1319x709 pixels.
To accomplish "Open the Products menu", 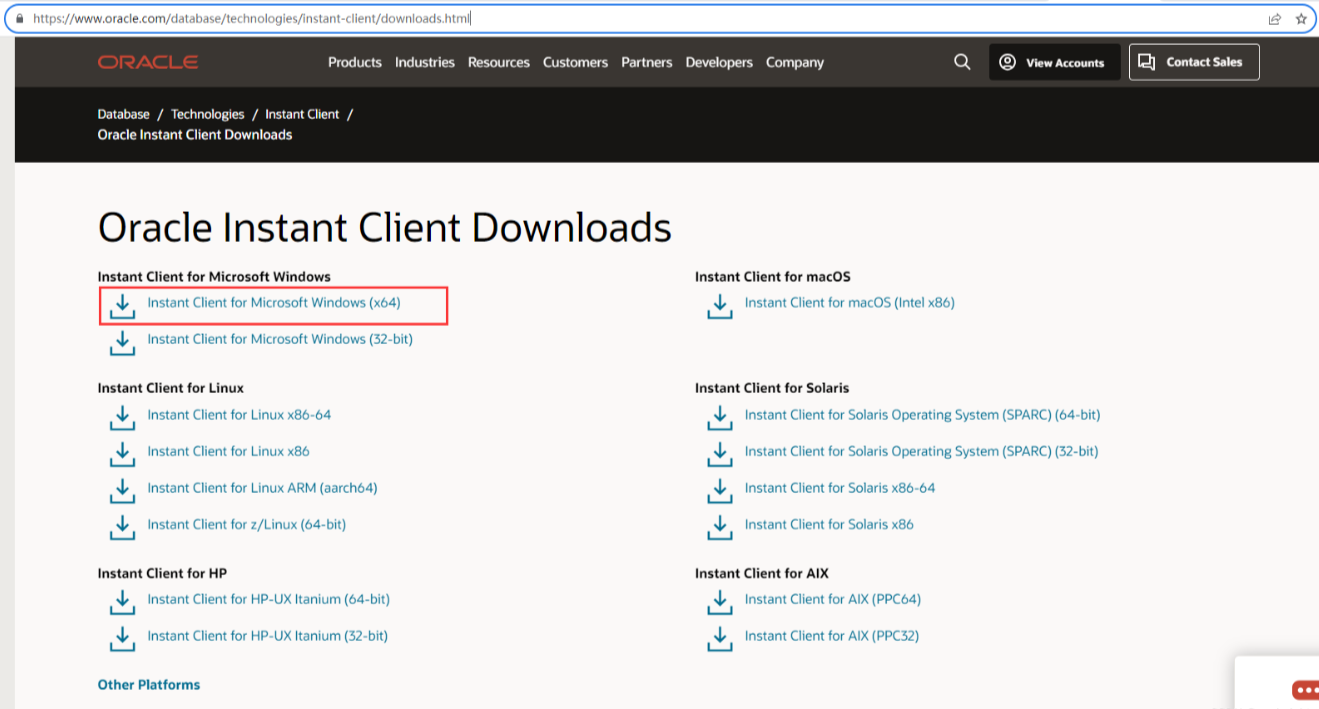I will tap(355, 62).
